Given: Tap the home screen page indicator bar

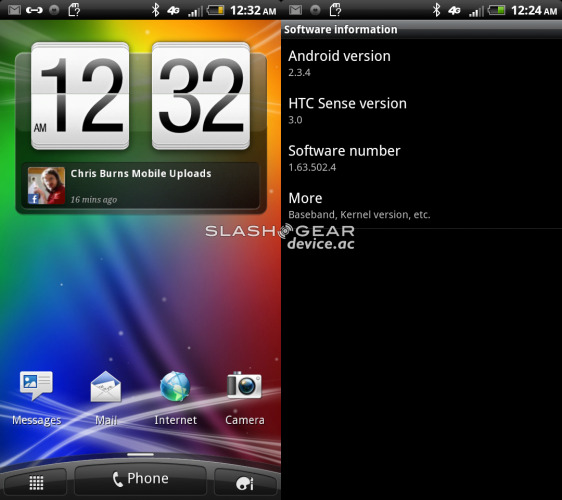Looking at the screenshot, I should (x=140, y=454).
